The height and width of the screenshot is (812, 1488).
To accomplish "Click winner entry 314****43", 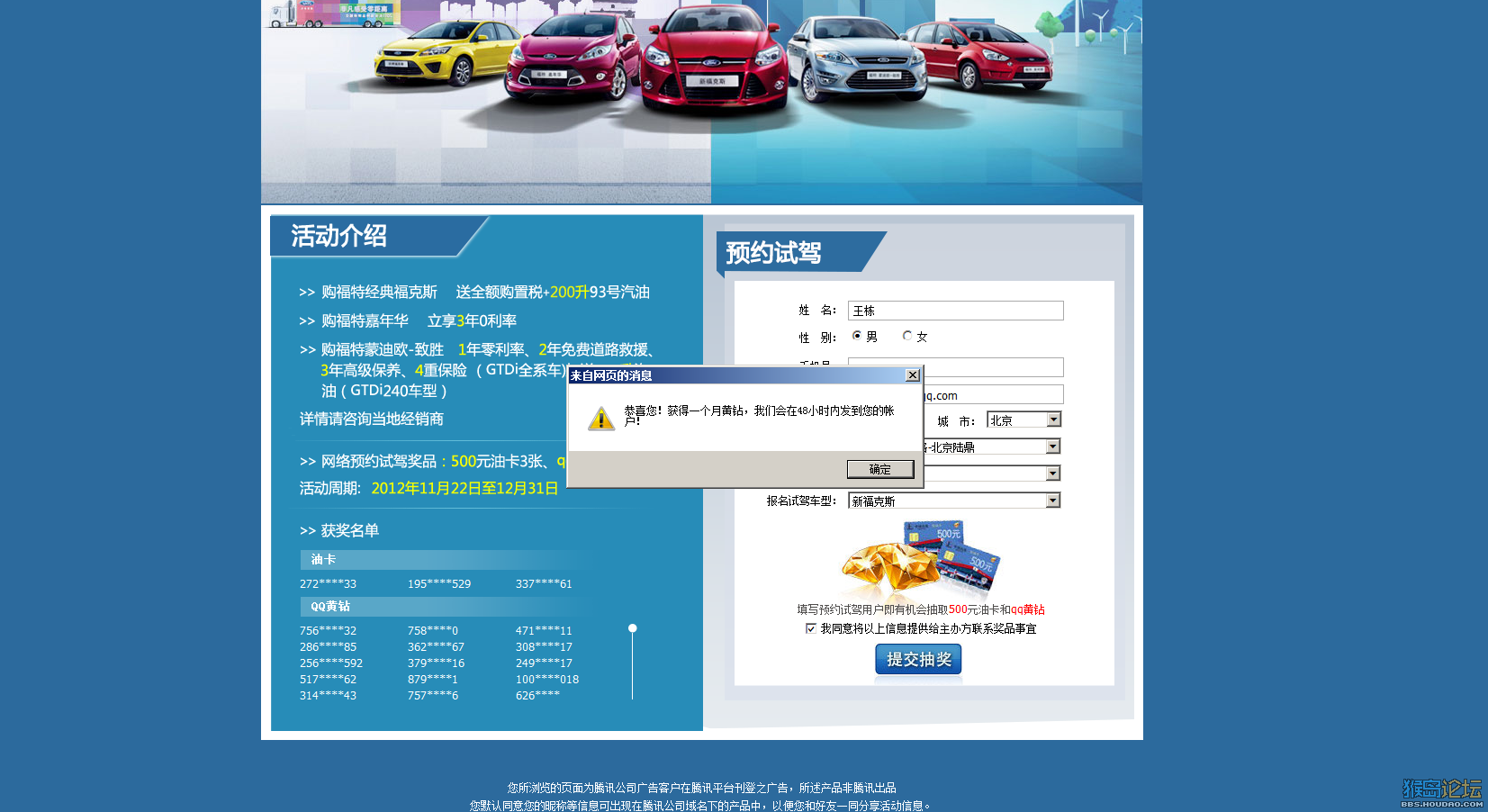I will pos(328,695).
